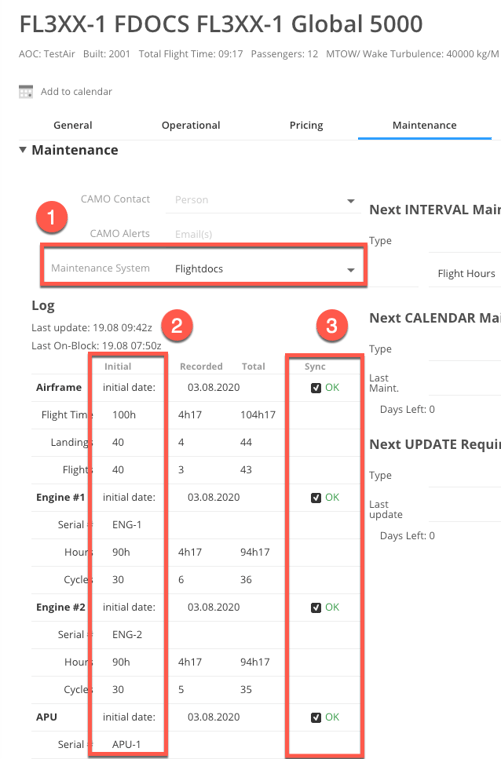
Task: Toggle the Engine #1 sync checkbox
Action: point(316,498)
